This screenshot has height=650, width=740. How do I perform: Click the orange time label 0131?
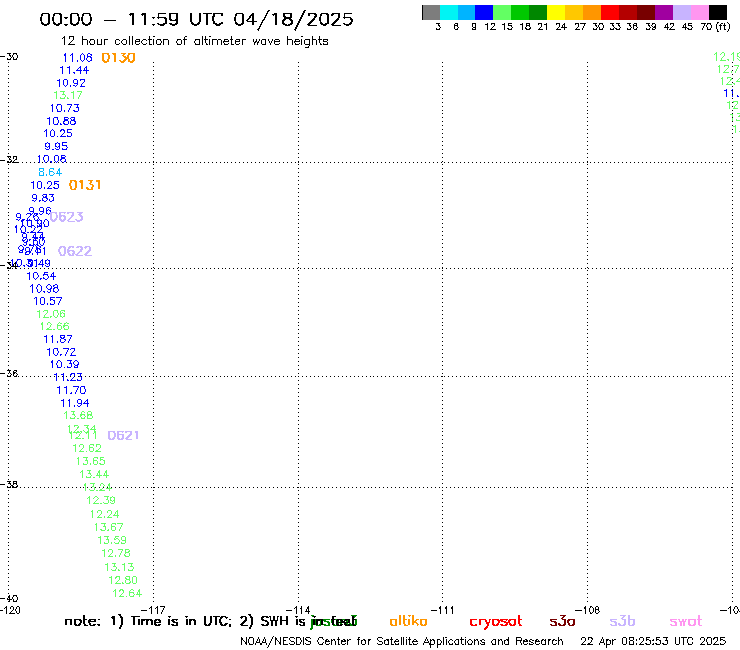tap(85, 185)
